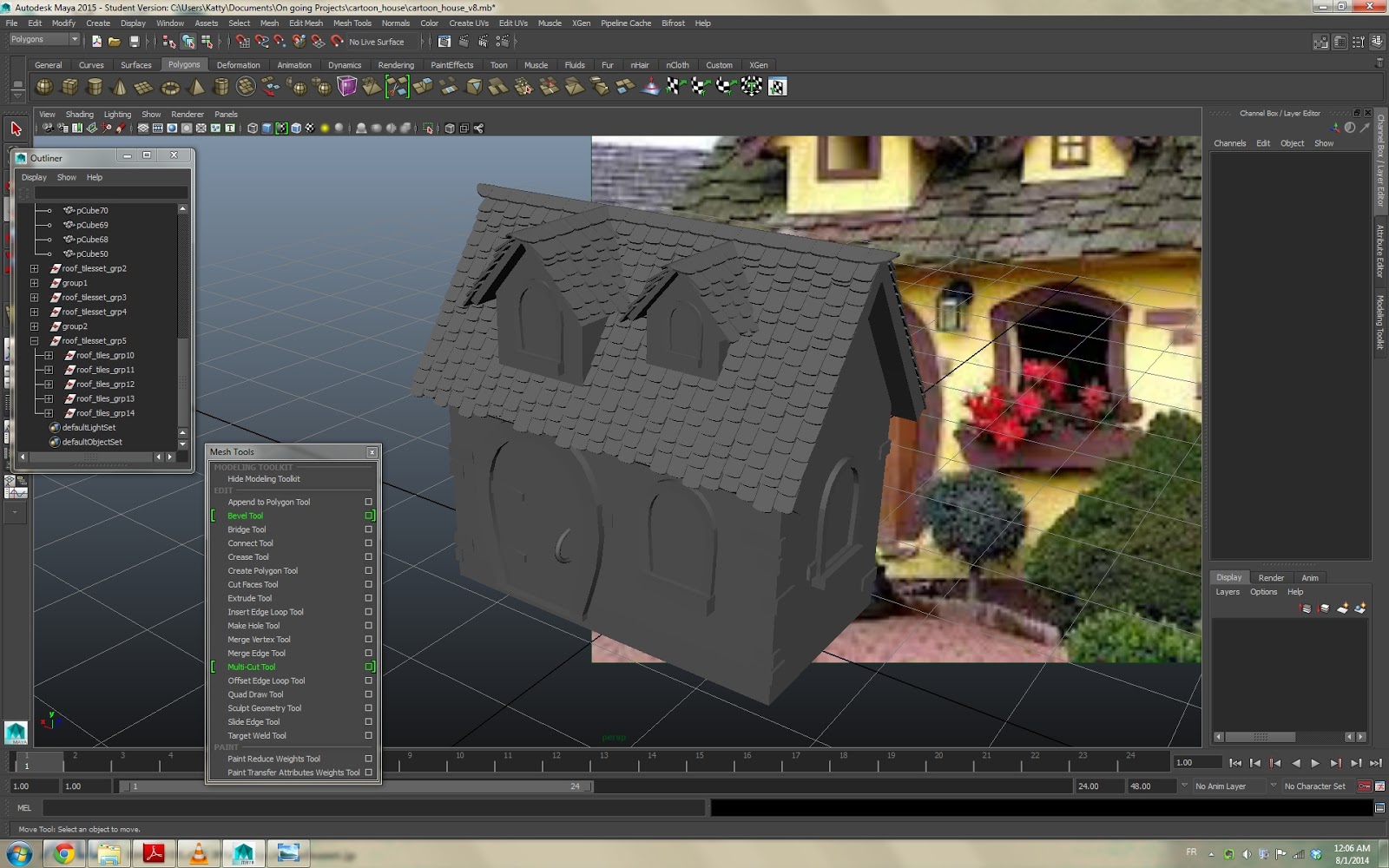Open the Mesh Tools menu in menu bar
Screen dimensions: 1389x868
tap(352, 23)
